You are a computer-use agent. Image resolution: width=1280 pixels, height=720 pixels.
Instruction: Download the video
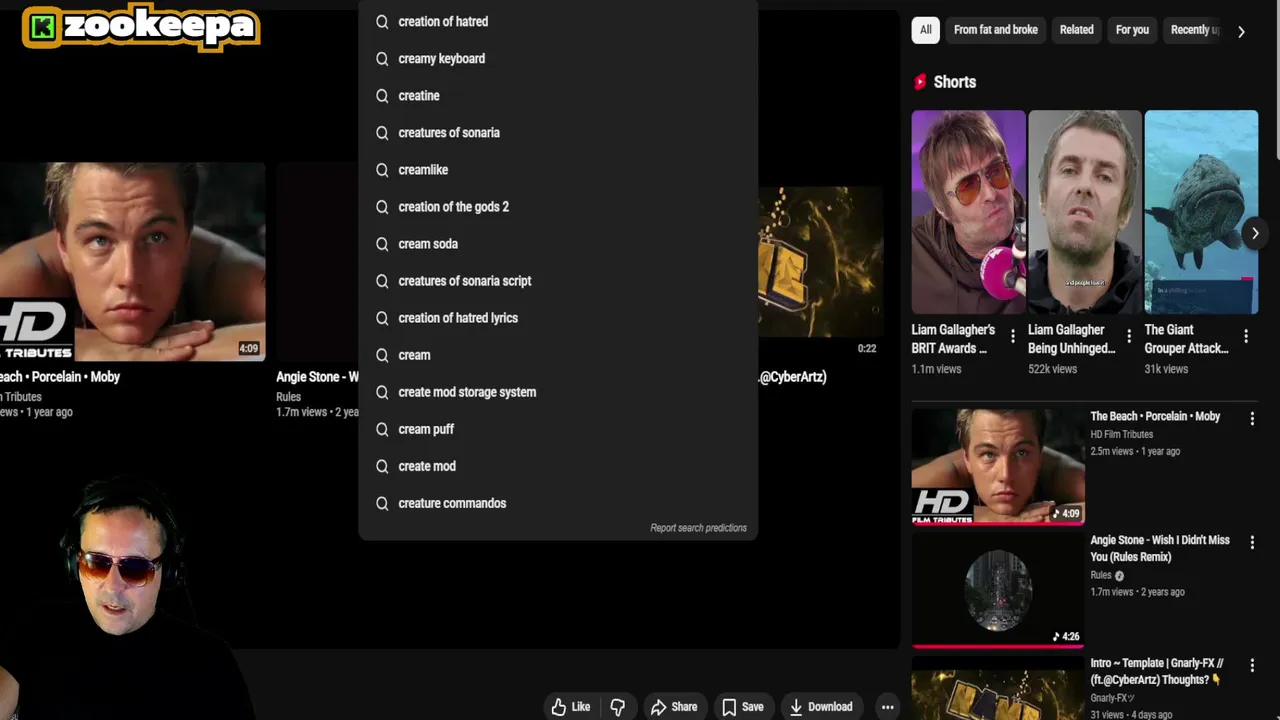[820, 707]
